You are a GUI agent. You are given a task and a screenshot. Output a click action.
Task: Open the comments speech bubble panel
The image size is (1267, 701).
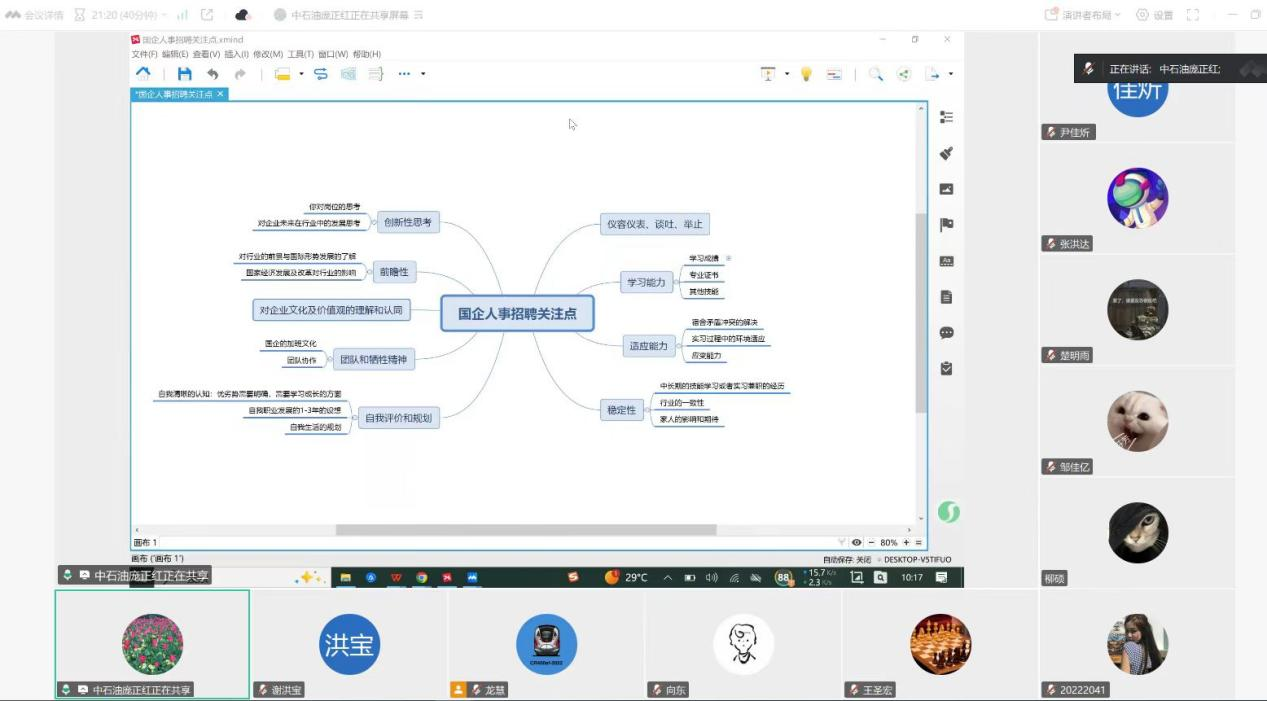pyautogui.click(x=946, y=333)
